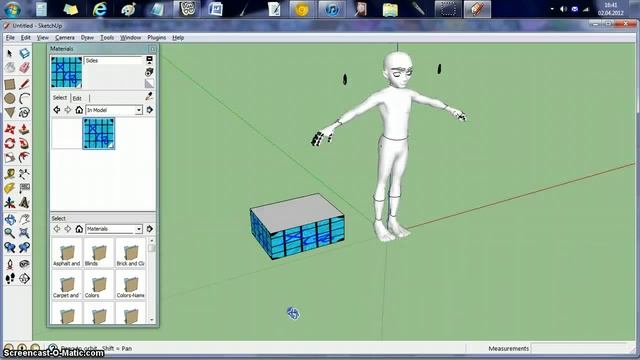Select the arrow Select tool

coord(10,53)
